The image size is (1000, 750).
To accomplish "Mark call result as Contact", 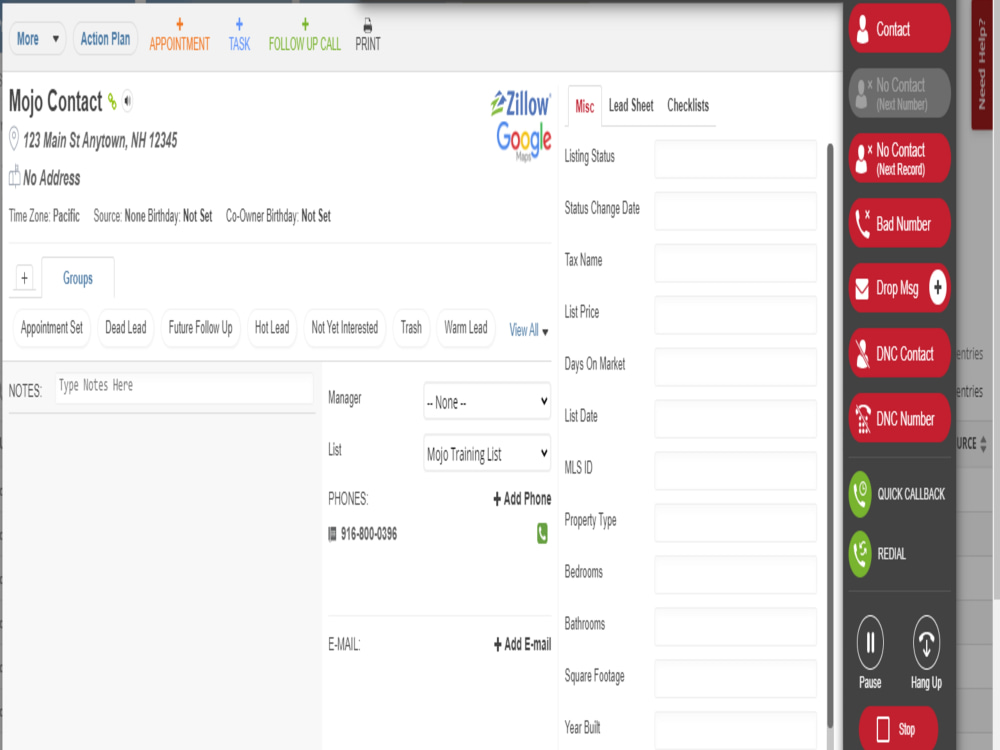I will point(899,29).
